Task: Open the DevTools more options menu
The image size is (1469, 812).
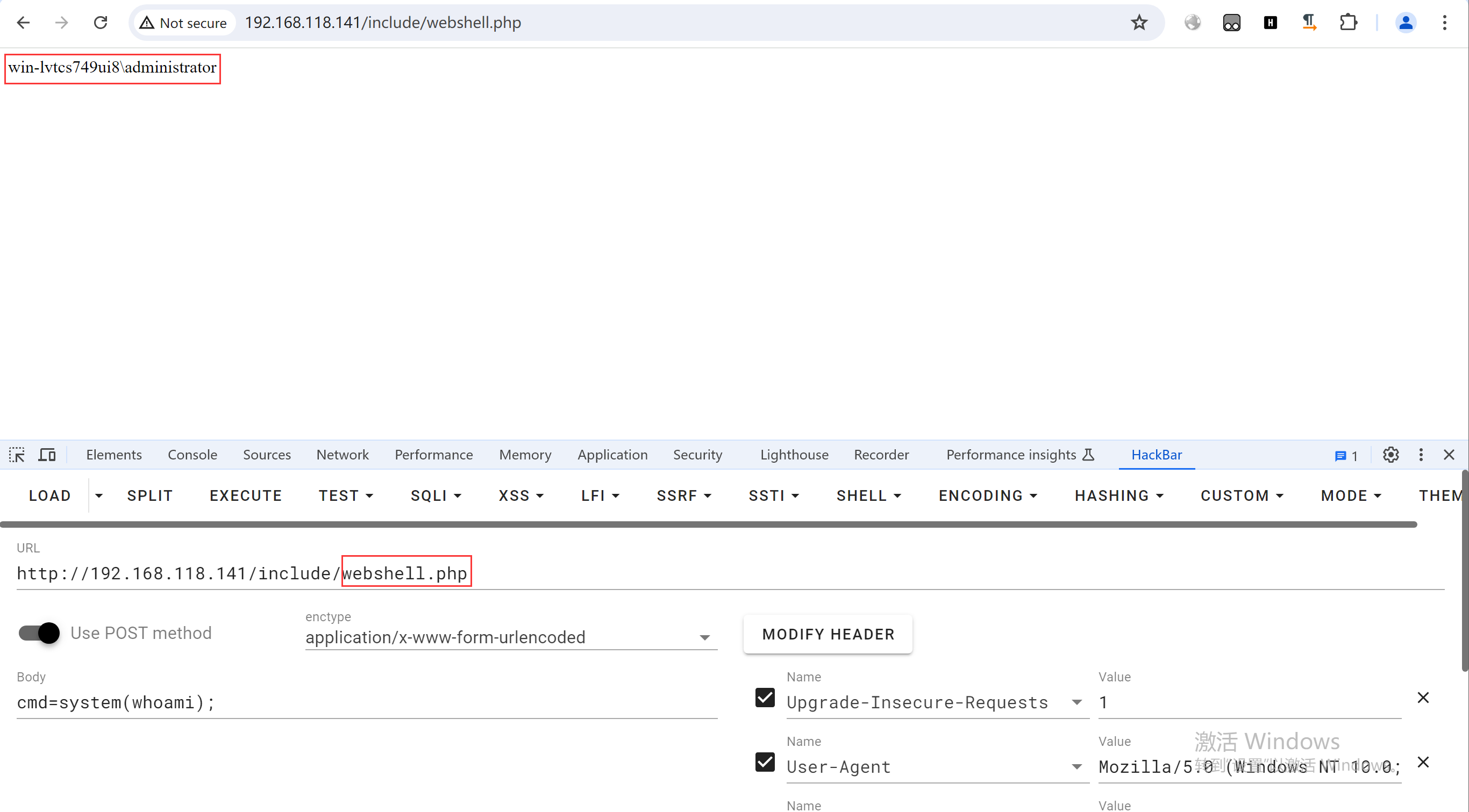Action: [x=1421, y=455]
